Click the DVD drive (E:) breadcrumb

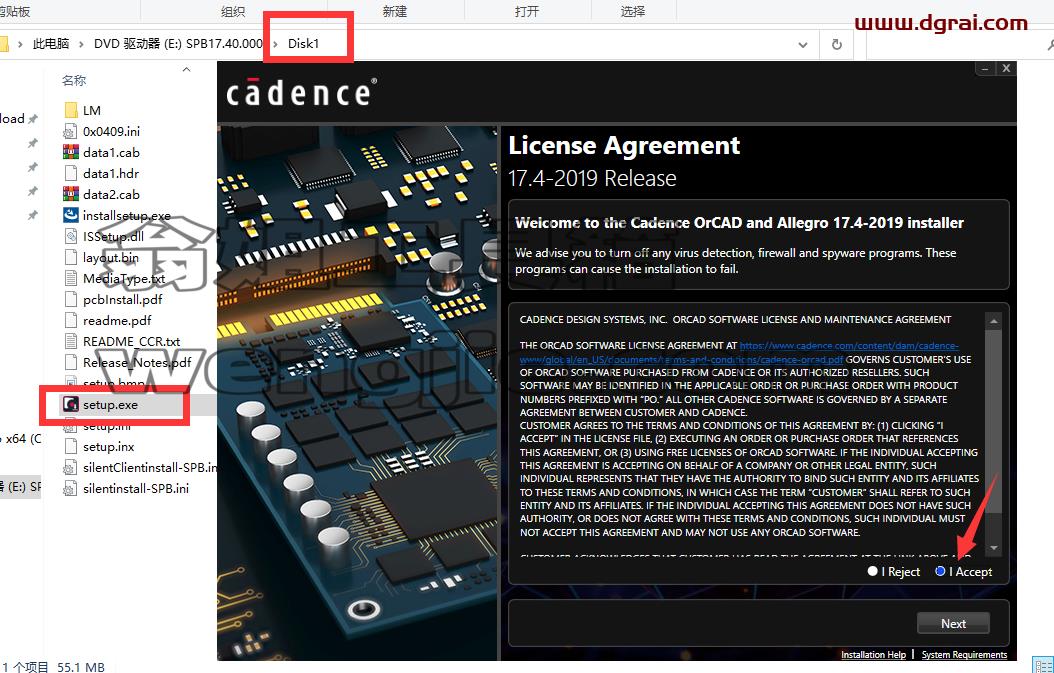(178, 44)
